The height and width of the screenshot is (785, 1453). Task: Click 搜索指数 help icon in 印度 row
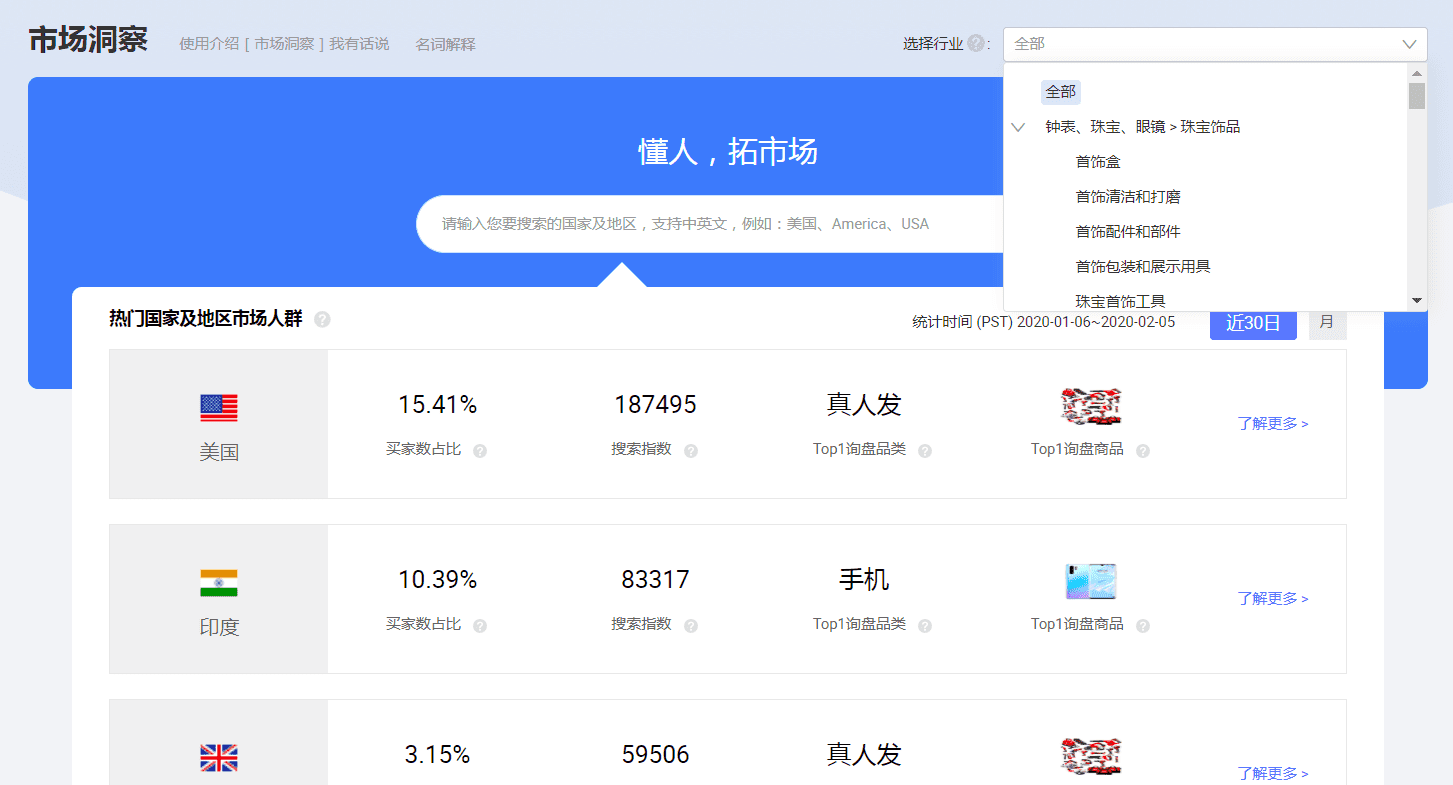coord(691,626)
